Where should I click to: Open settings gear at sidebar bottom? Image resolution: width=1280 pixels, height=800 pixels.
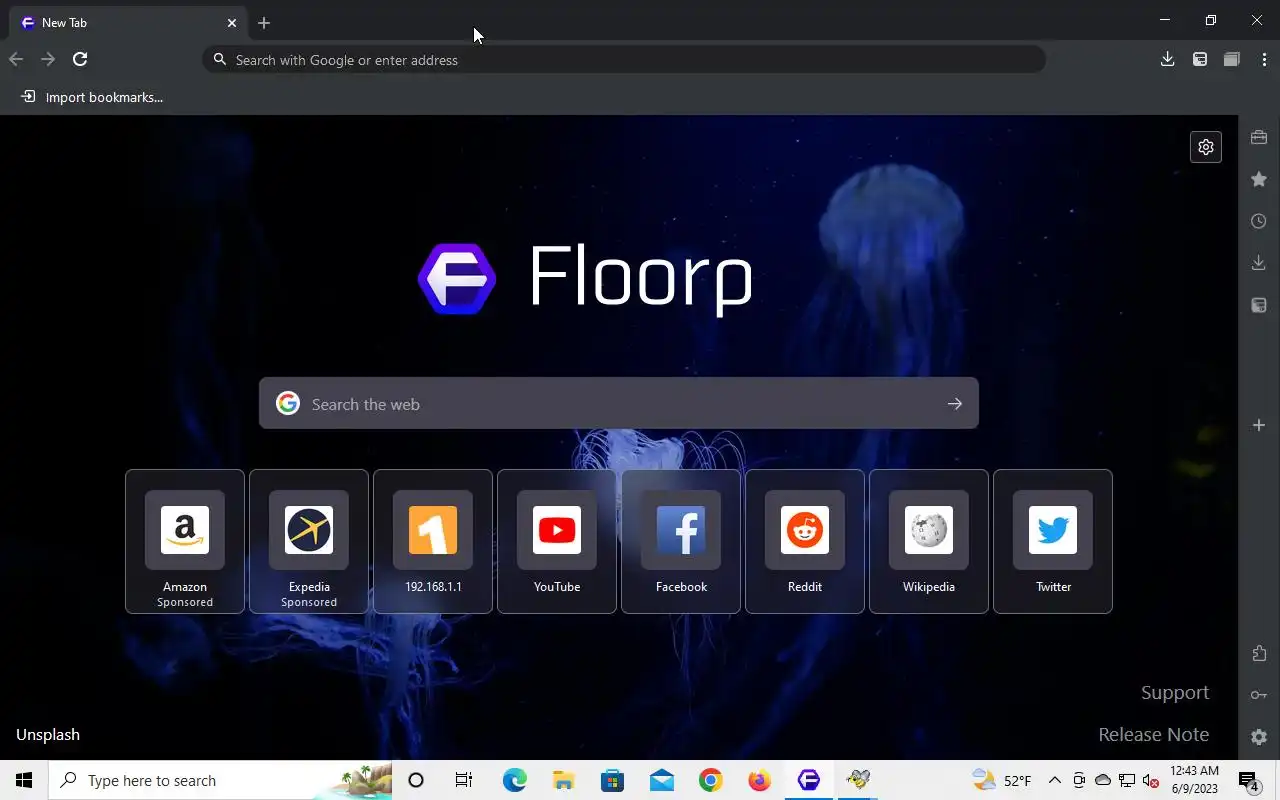pos(1259,737)
